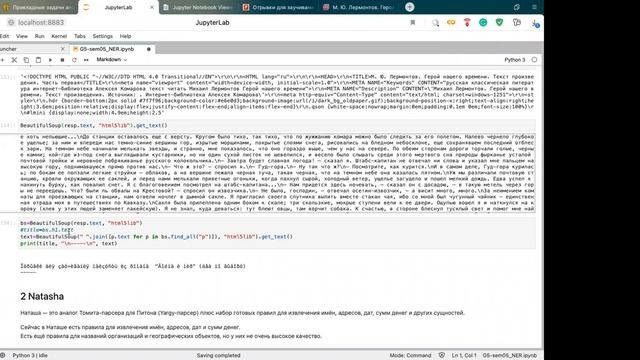
Task: Open the browser hamburger menu
Action: click(x=534, y=7)
